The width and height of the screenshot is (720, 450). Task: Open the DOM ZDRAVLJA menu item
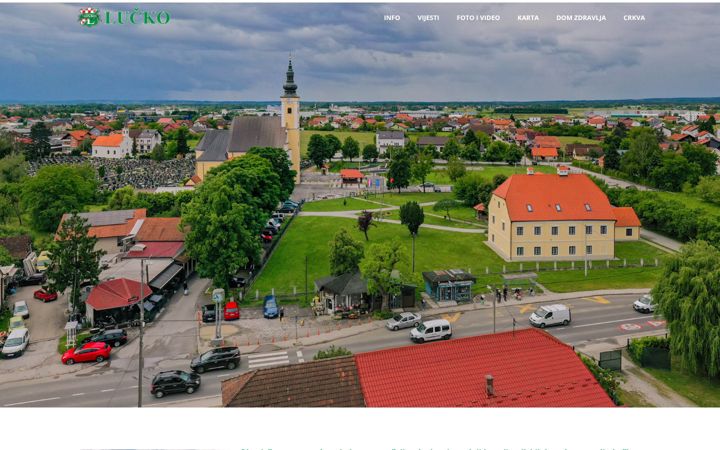pos(581,17)
